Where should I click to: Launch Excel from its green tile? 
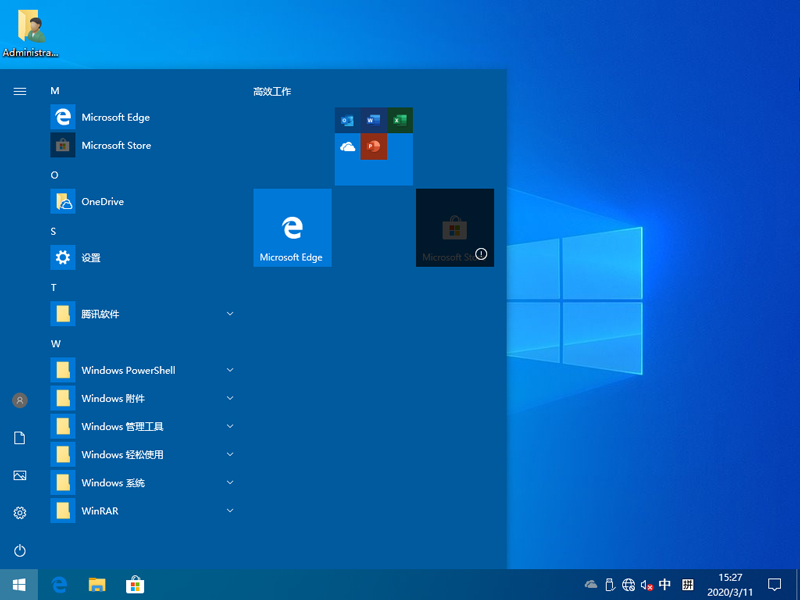pyautogui.click(x=400, y=119)
